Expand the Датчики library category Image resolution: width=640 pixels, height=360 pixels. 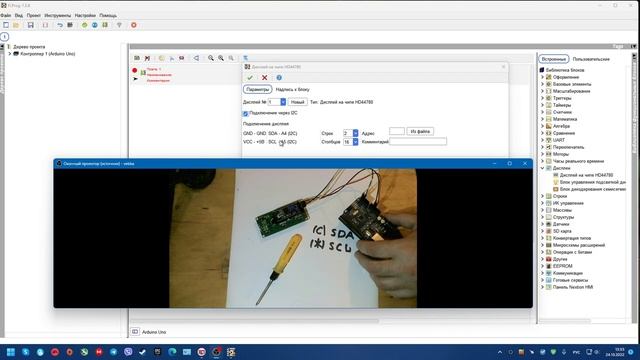coord(542,224)
